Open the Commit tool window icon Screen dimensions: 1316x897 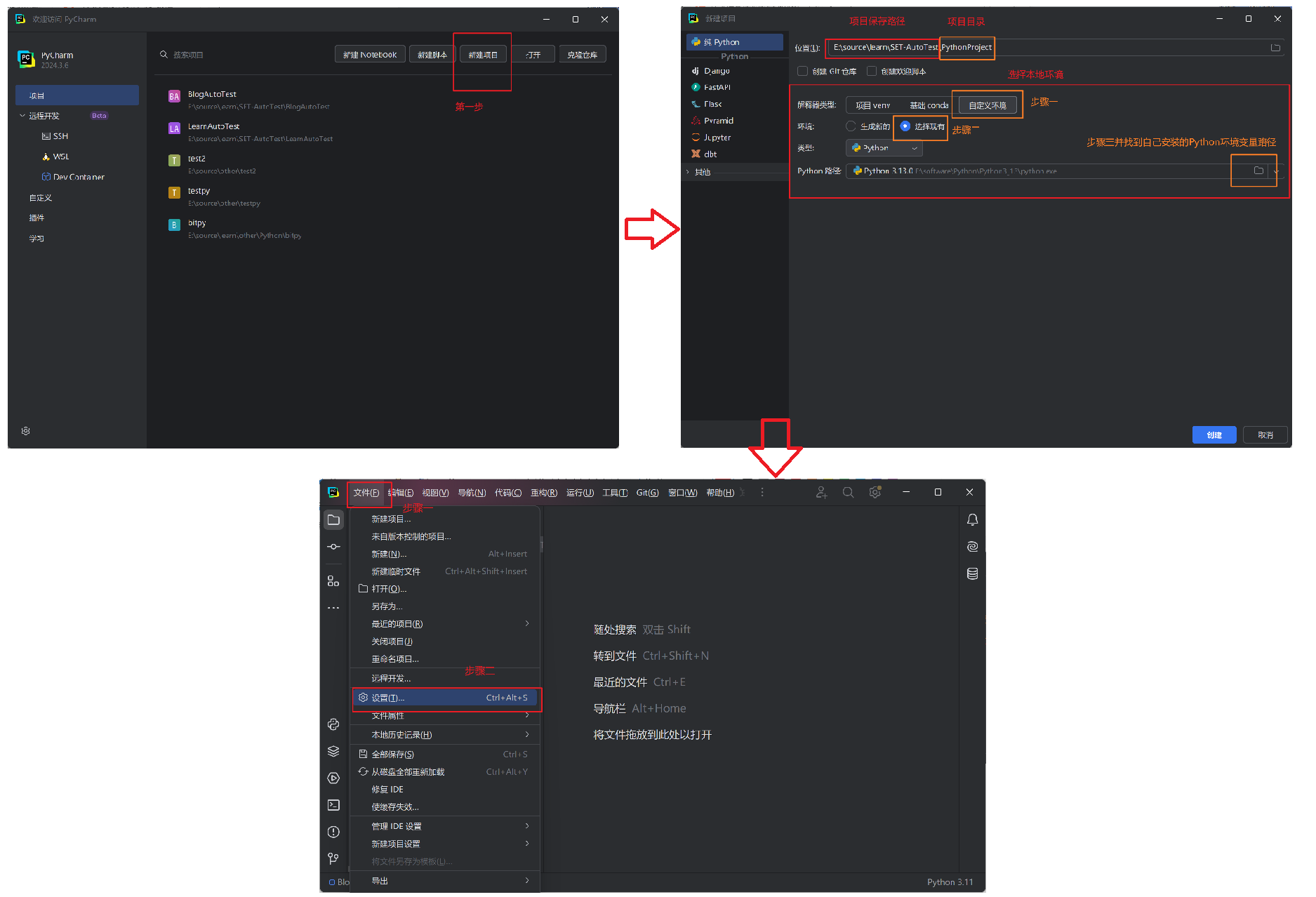coord(333,547)
